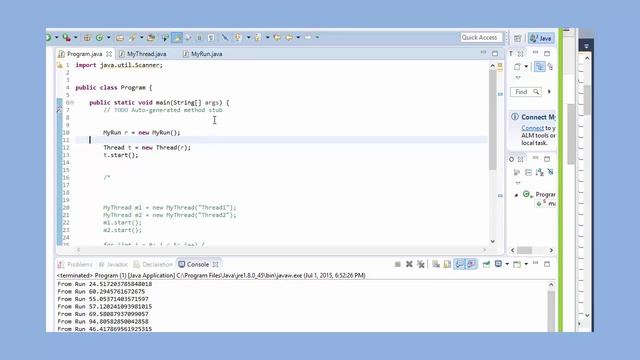Click the Outline horizontal scrollbar right arrow
This screenshot has width=640, height=360.
(x=551, y=250)
